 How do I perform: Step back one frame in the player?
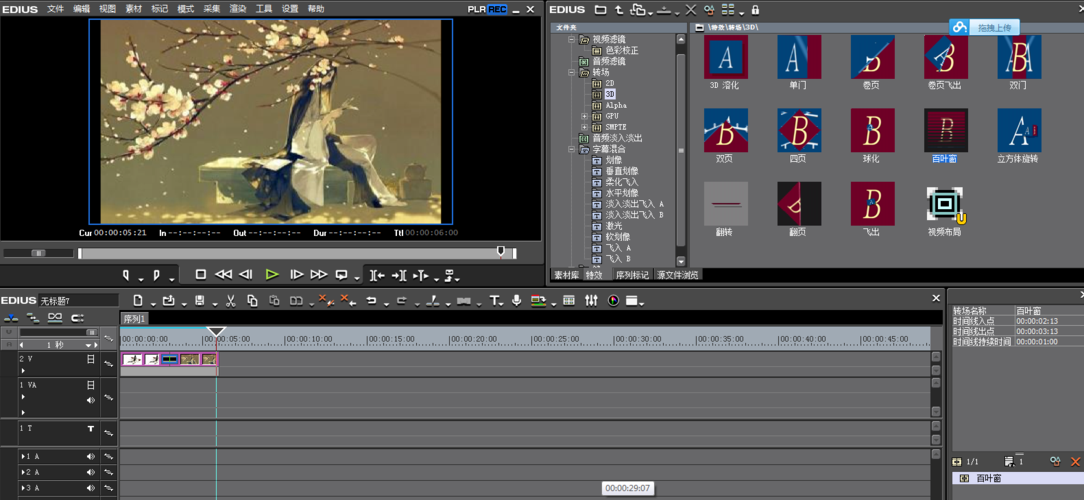245,275
